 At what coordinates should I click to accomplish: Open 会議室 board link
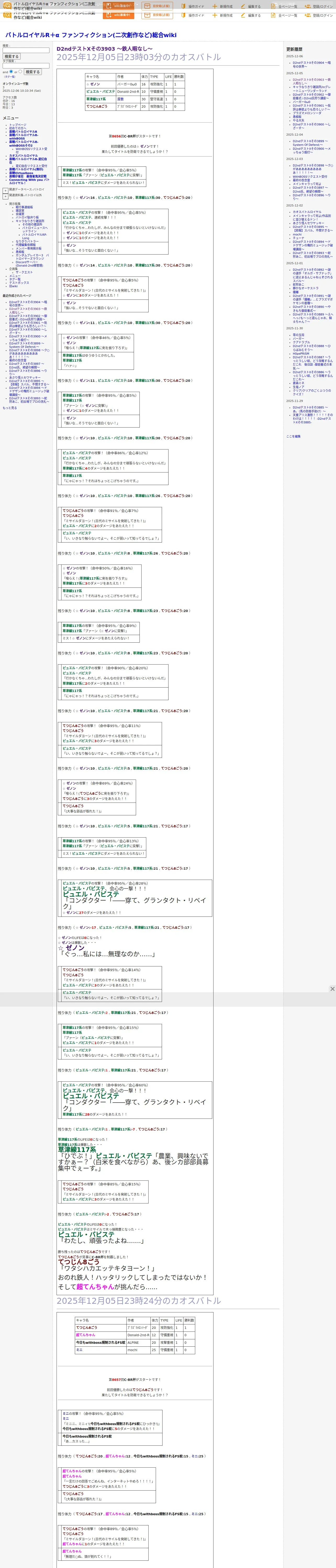20,214
